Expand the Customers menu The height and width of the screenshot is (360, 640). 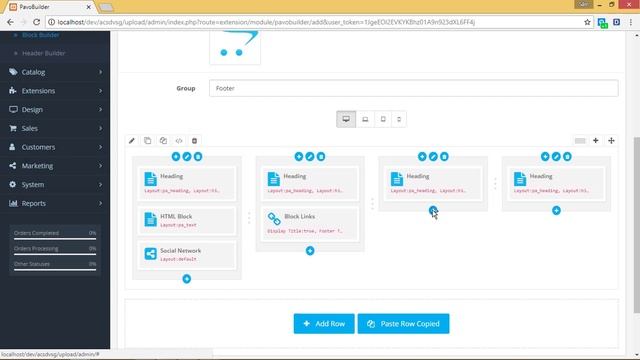coord(55,147)
